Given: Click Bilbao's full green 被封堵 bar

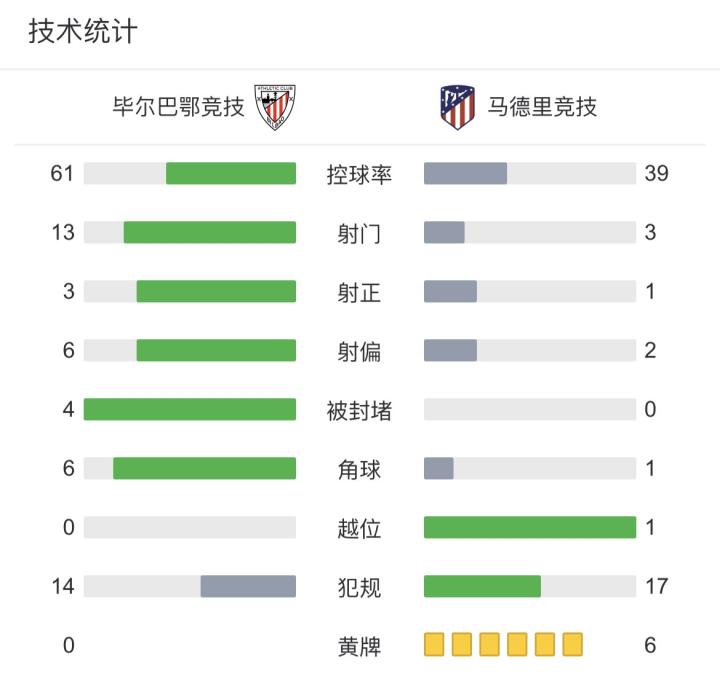Looking at the screenshot, I should [x=190, y=410].
